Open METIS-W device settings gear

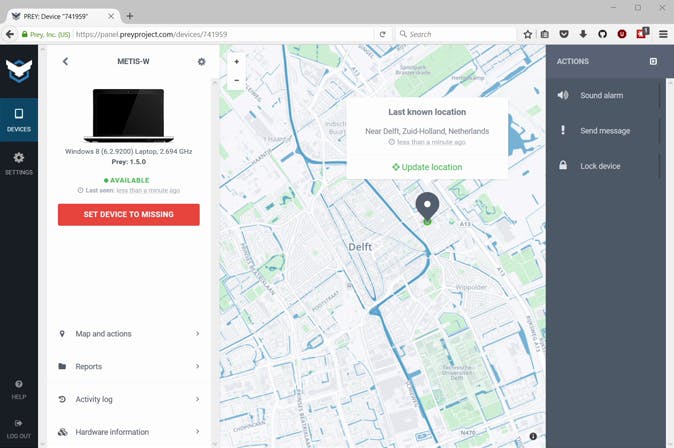(x=201, y=61)
